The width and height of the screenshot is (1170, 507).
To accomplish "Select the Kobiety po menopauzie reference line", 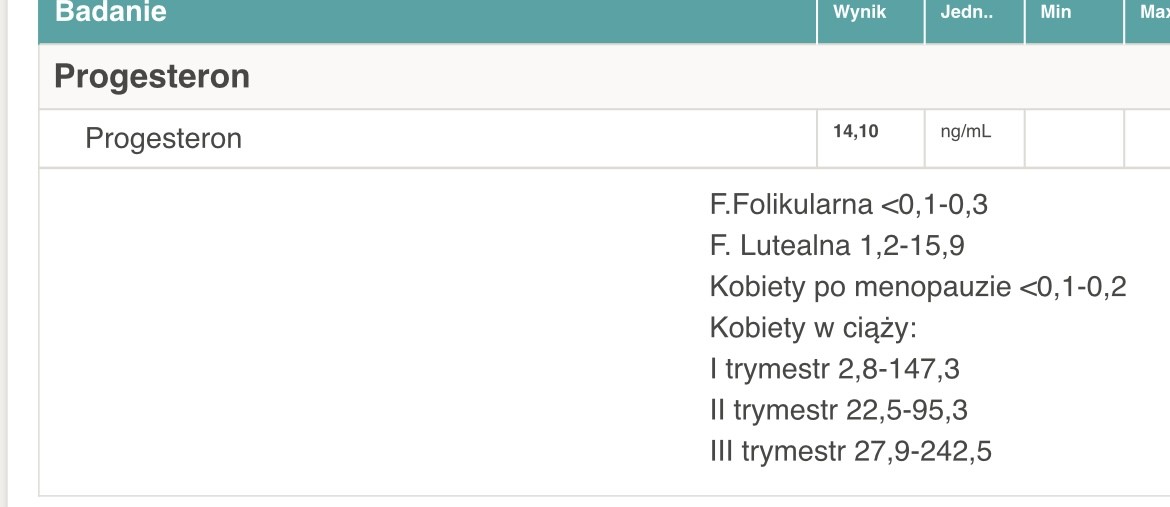I will click(x=918, y=287).
